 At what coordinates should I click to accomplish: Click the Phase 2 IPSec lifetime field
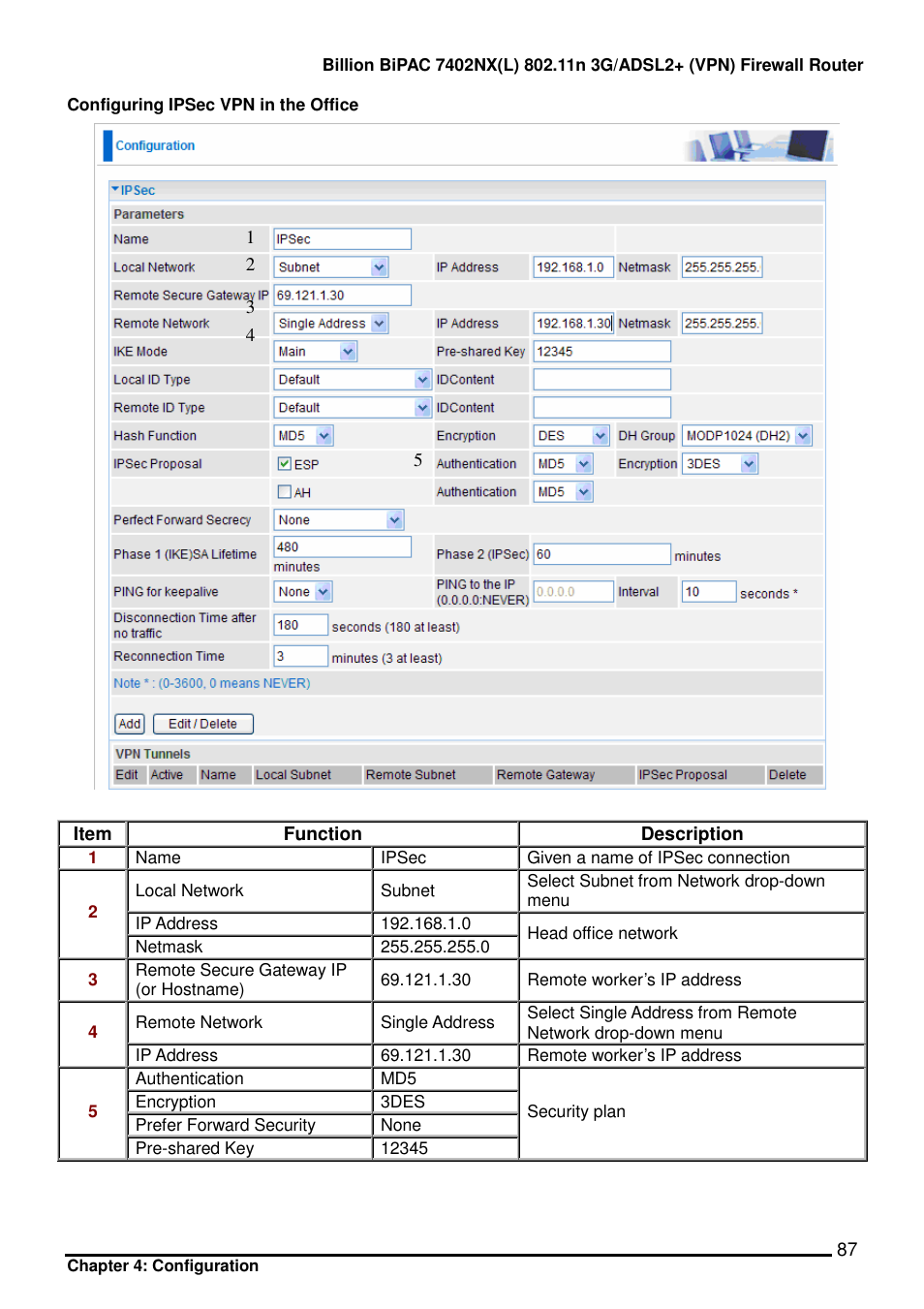(x=602, y=554)
